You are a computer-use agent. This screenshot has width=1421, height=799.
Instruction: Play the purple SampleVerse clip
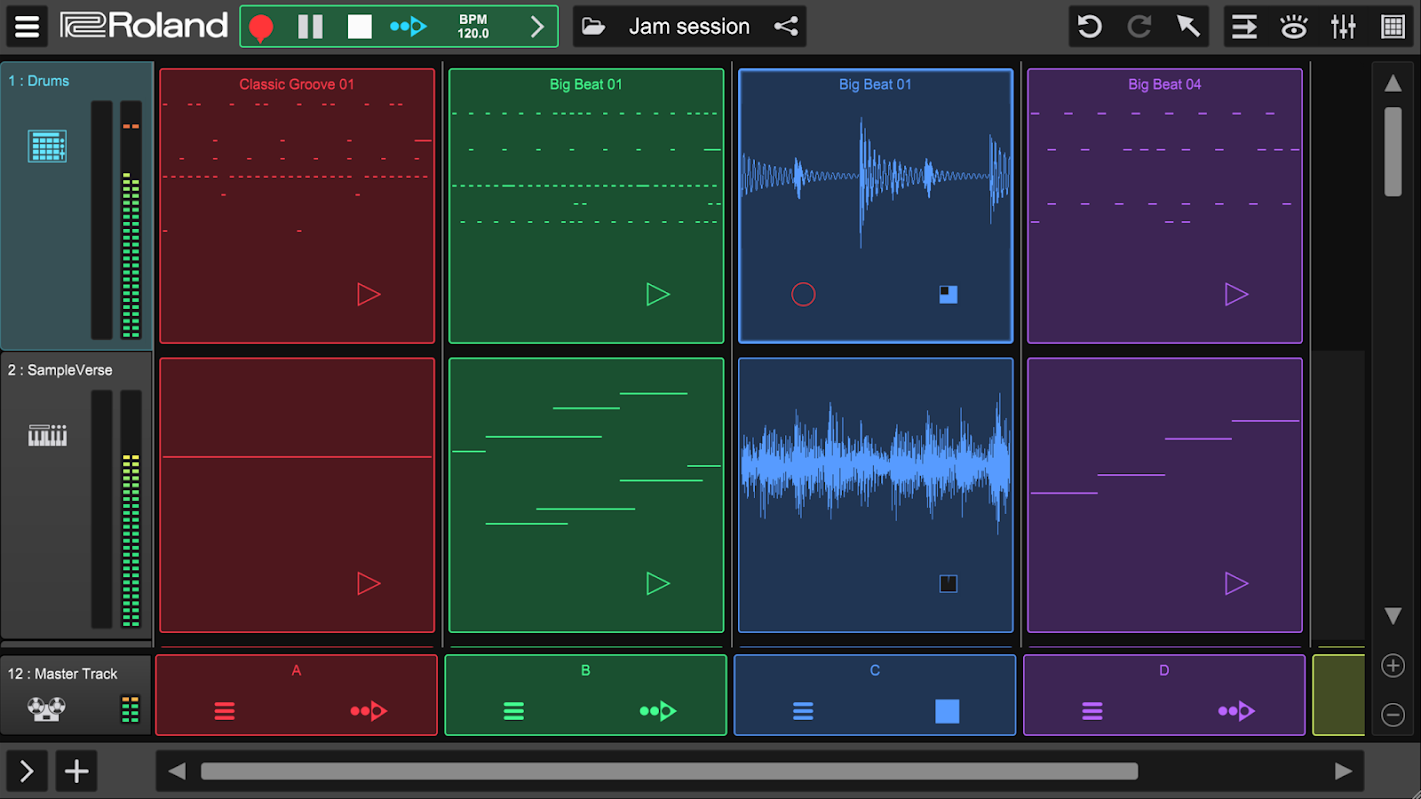click(1237, 583)
